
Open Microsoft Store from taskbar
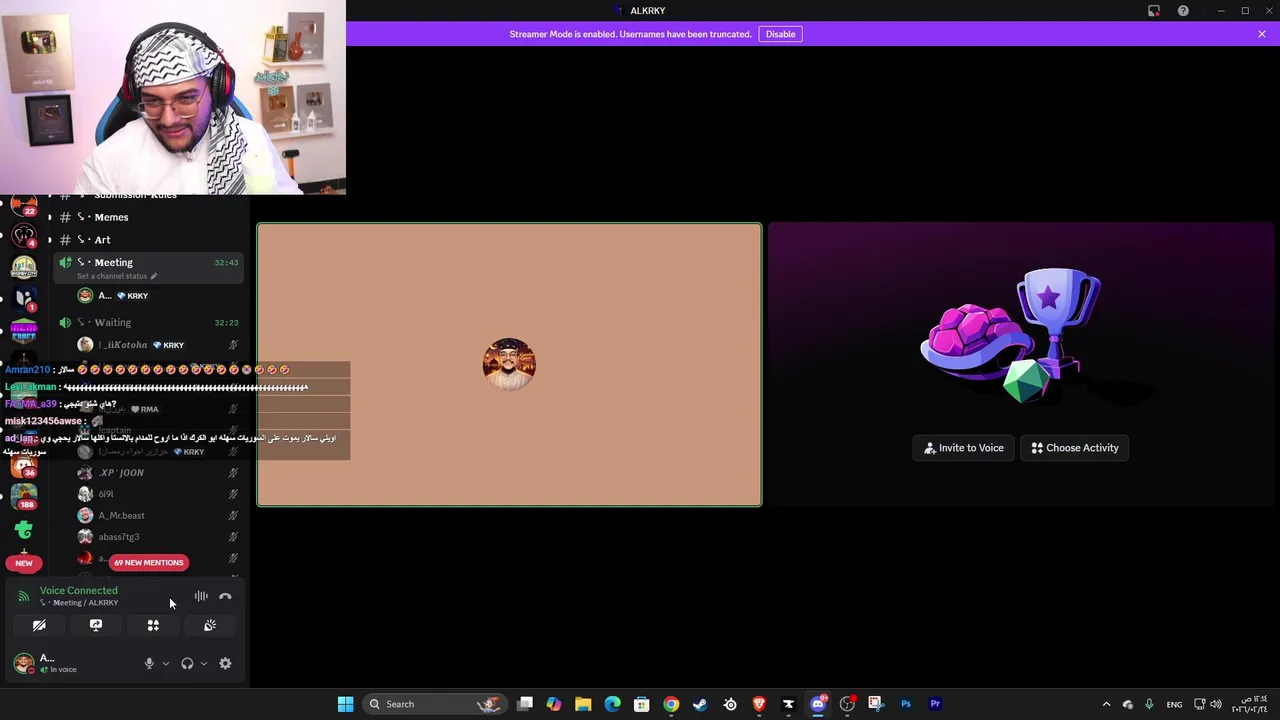click(x=642, y=704)
